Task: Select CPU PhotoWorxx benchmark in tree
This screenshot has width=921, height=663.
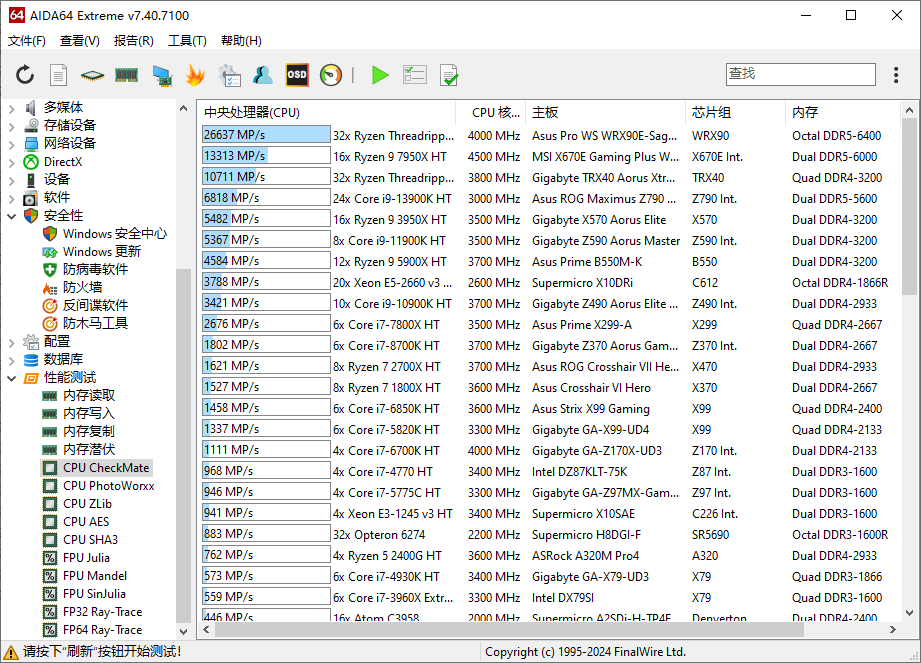Action: click(108, 486)
